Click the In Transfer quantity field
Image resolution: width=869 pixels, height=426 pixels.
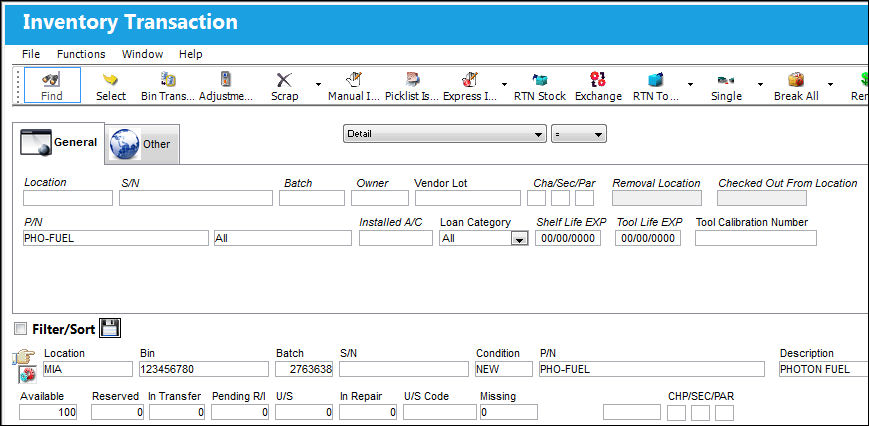177,412
